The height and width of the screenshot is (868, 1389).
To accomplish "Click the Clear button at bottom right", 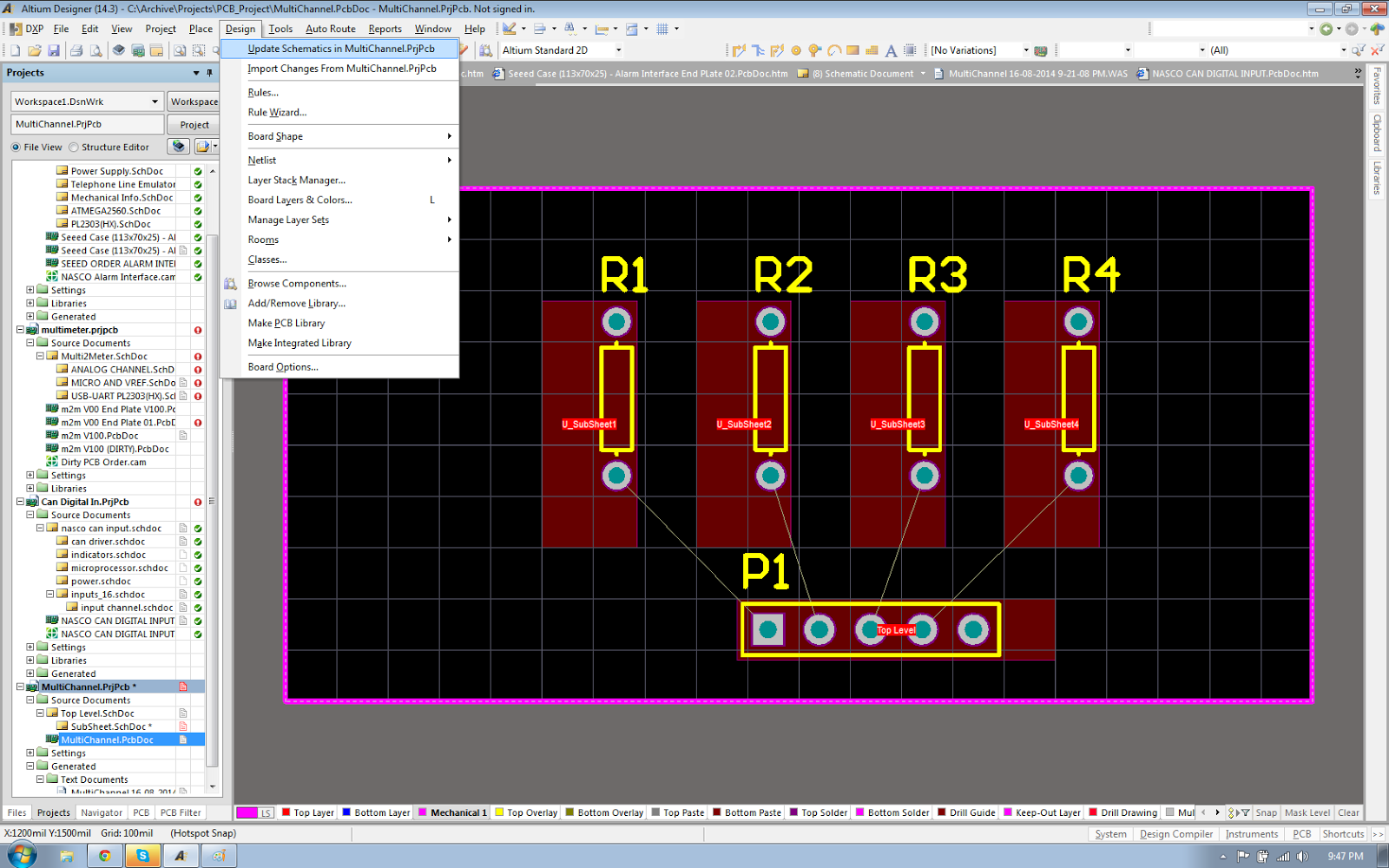I will click(x=1348, y=812).
